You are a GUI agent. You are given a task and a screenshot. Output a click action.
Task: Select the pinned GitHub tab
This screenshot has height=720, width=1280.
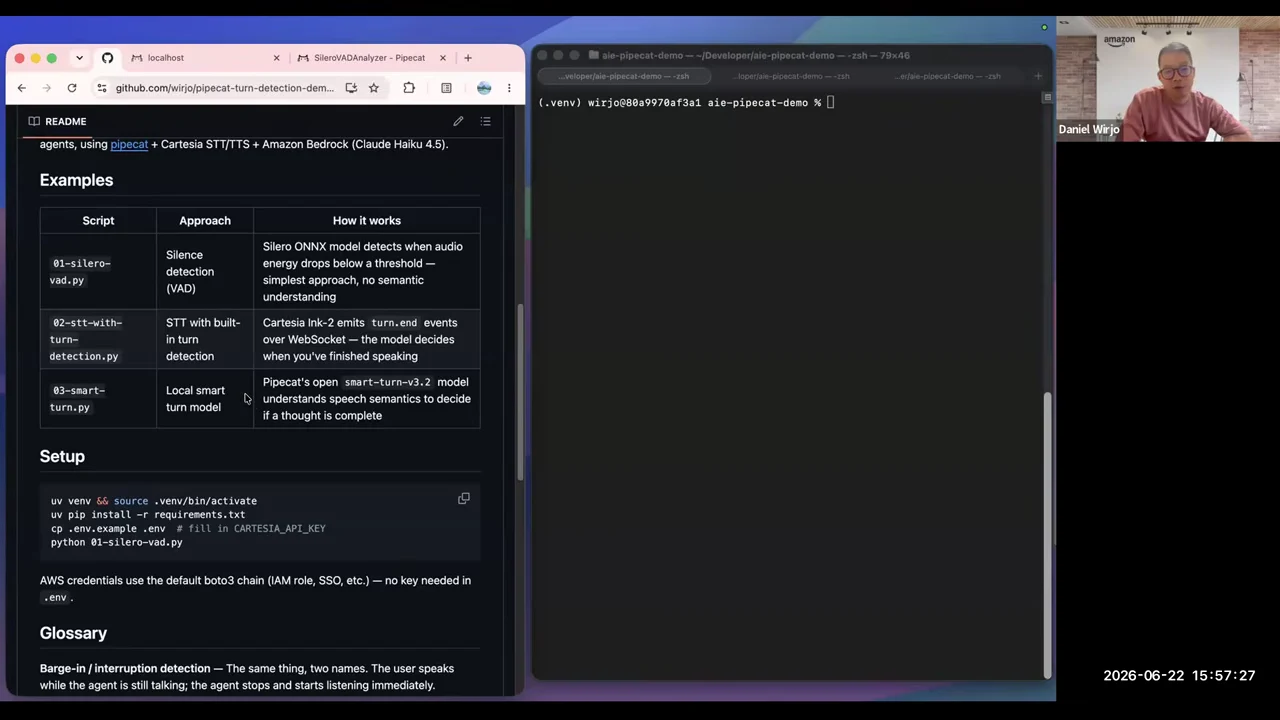(x=107, y=58)
